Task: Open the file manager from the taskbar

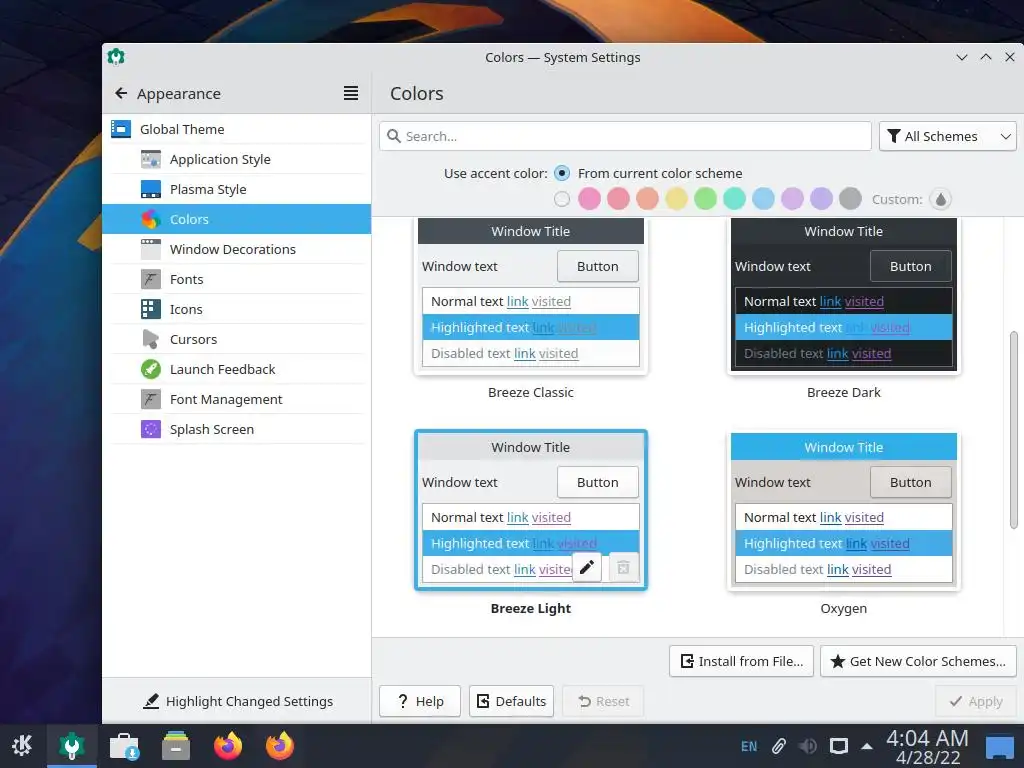Action: (176, 745)
